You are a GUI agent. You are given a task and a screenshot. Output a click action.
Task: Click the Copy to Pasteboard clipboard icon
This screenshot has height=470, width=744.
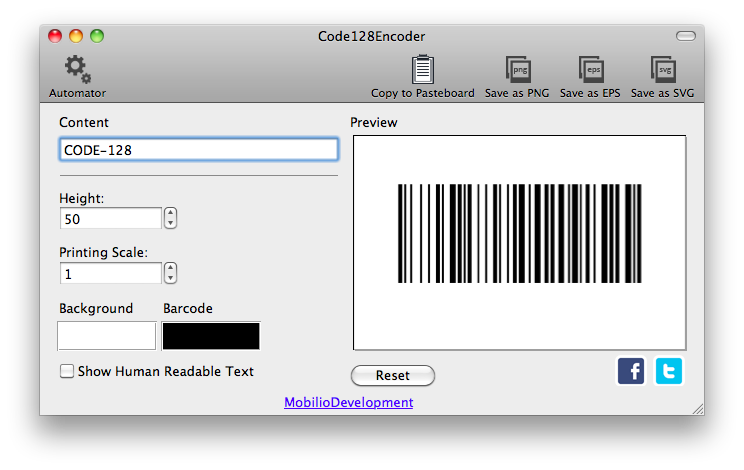pyautogui.click(x=422, y=69)
